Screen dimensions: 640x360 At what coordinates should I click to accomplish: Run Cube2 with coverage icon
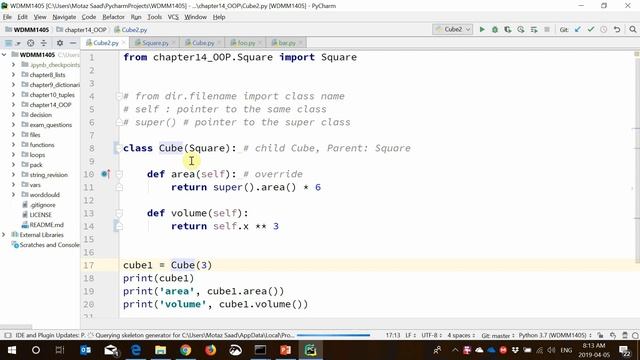[x=507, y=29]
